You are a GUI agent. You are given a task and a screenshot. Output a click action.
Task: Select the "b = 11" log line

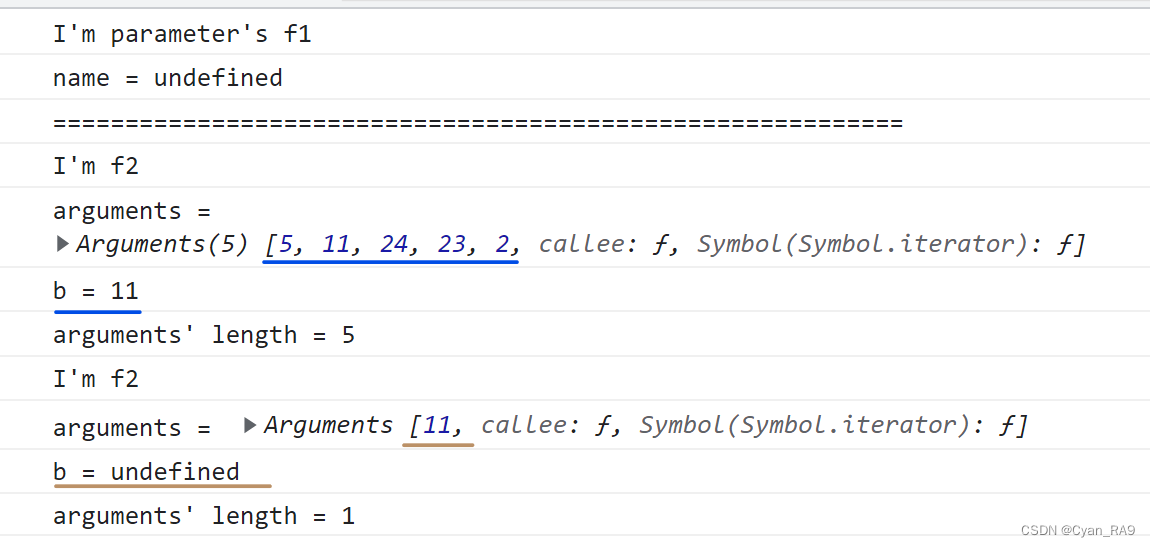click(96, 291)
